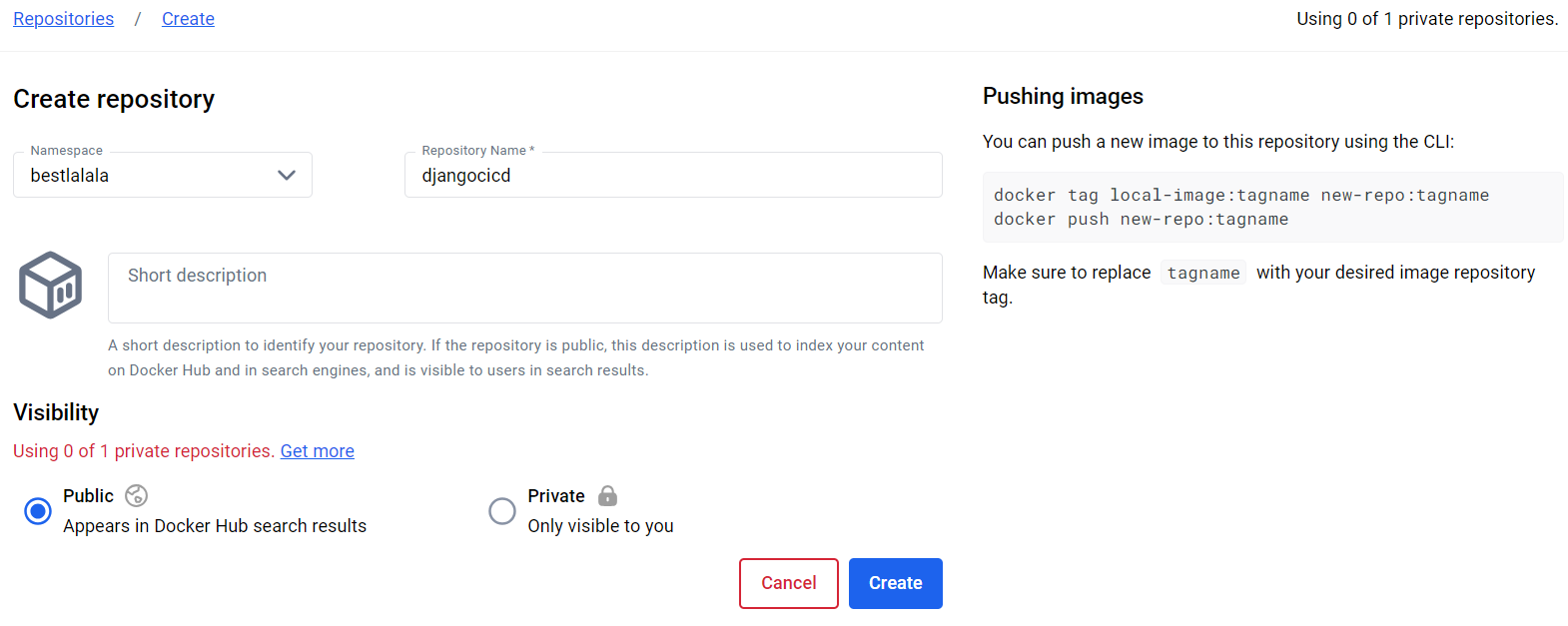Go to Repositories breadcrumb link

coord(64,19)
